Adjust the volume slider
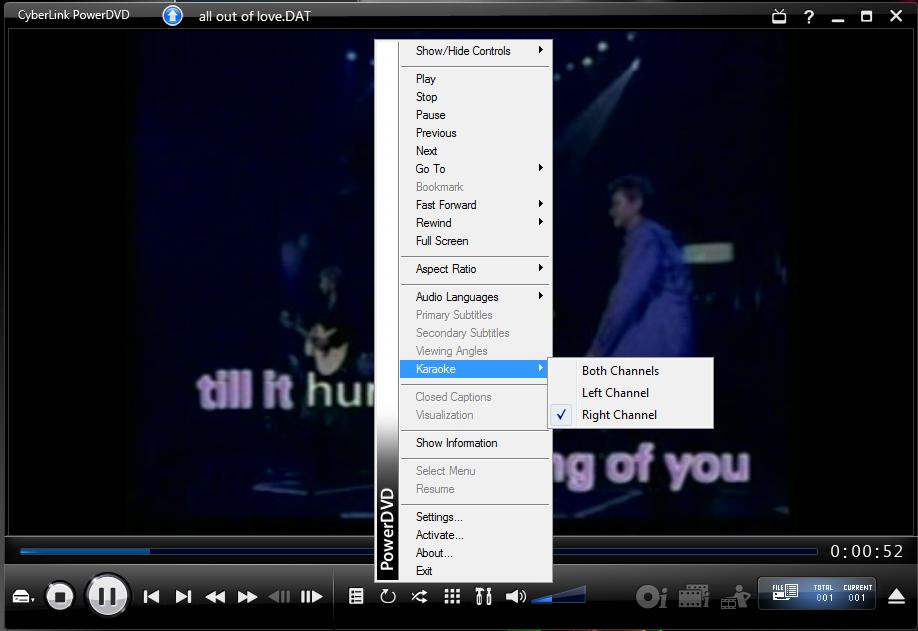This screenshot has width=918, height=631. pos(555,593)
